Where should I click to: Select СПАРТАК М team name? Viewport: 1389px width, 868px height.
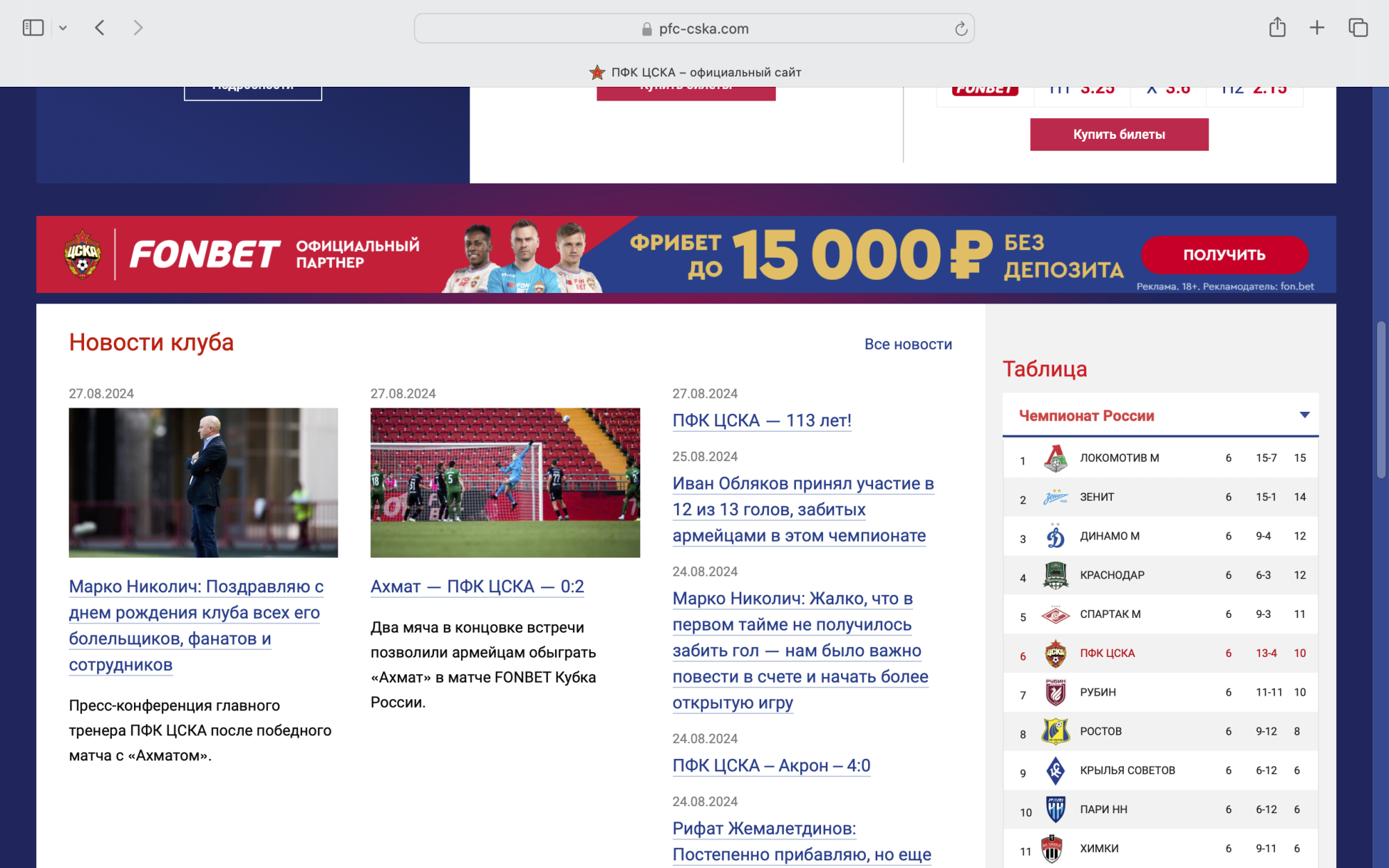click(1110, 615)
